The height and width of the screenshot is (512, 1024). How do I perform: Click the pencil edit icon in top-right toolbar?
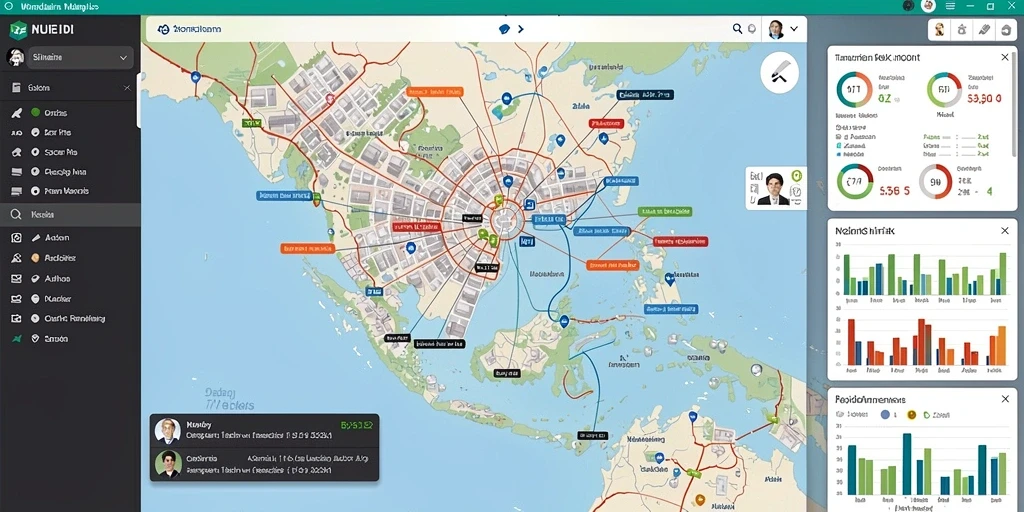(x=985, y=29)
